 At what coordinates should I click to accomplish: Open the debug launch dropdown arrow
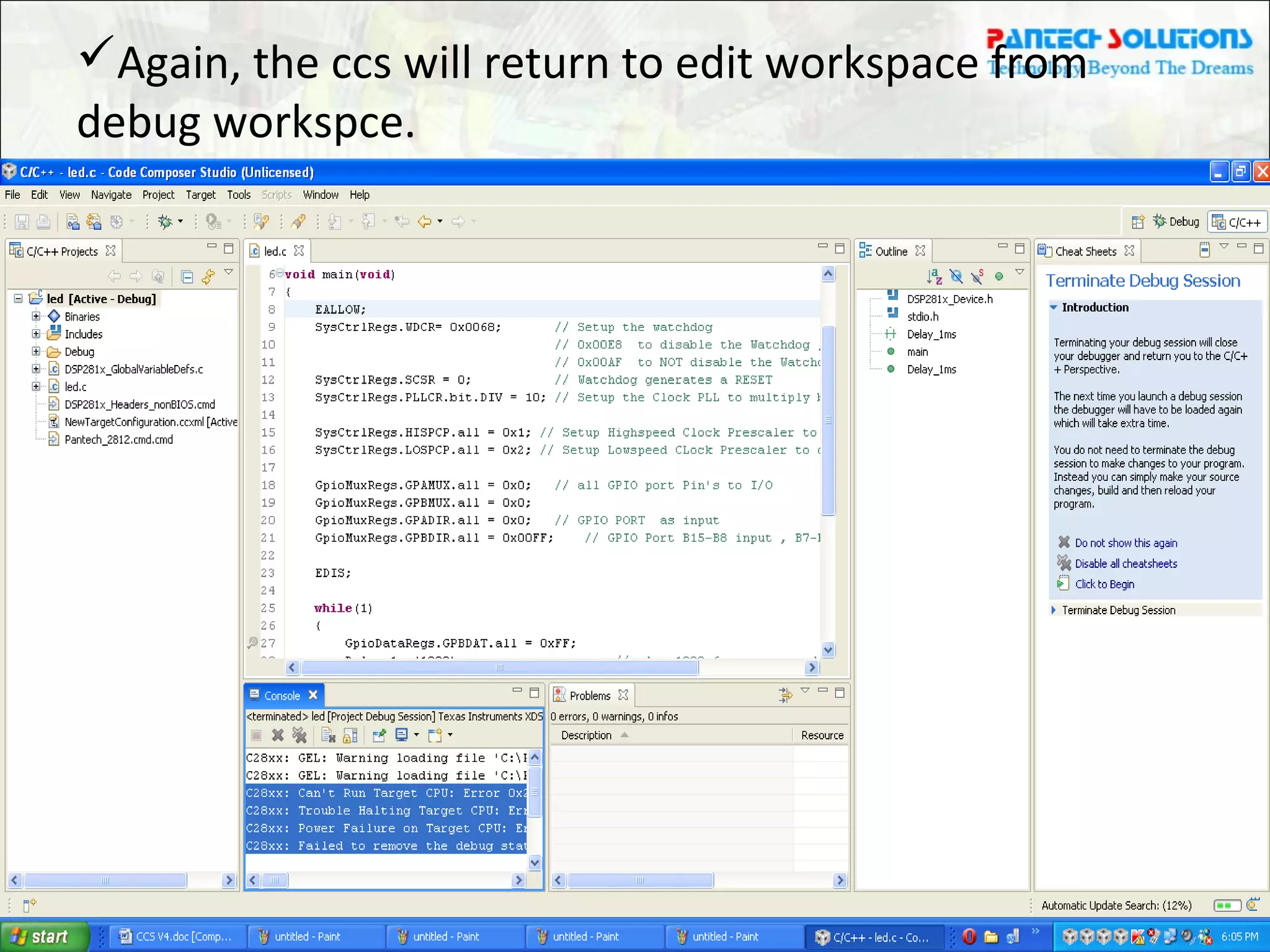(180, 221)
